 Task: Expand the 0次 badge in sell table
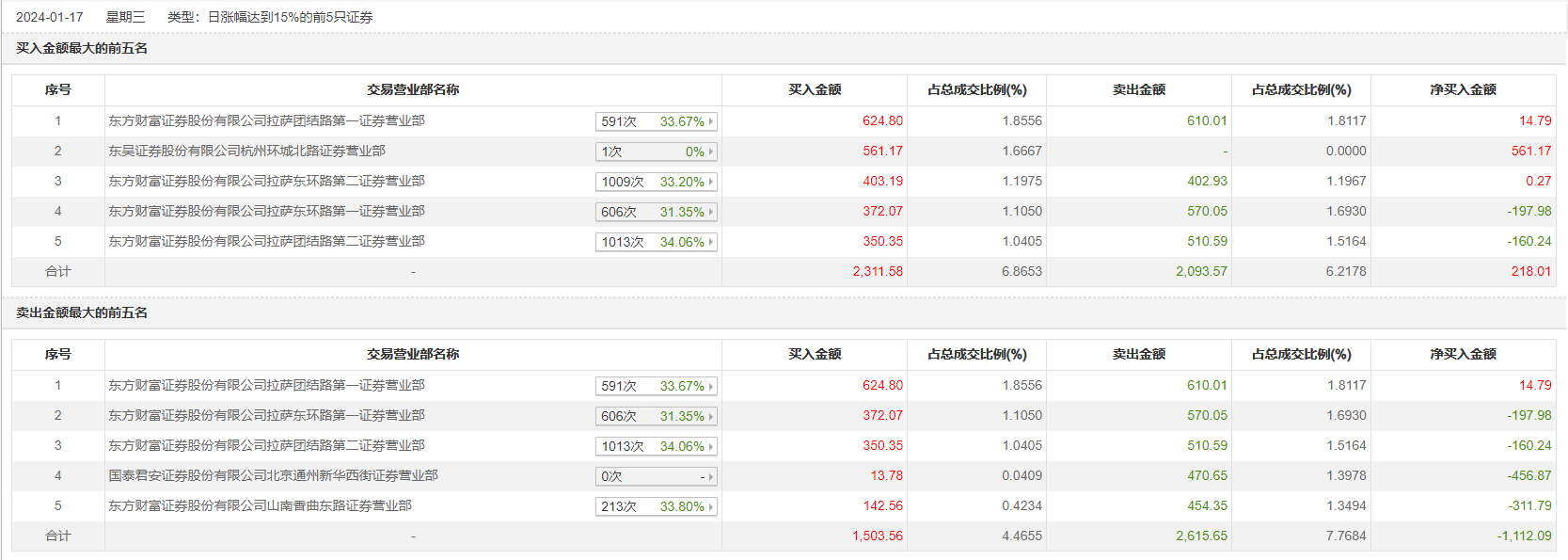coord(657,477)
